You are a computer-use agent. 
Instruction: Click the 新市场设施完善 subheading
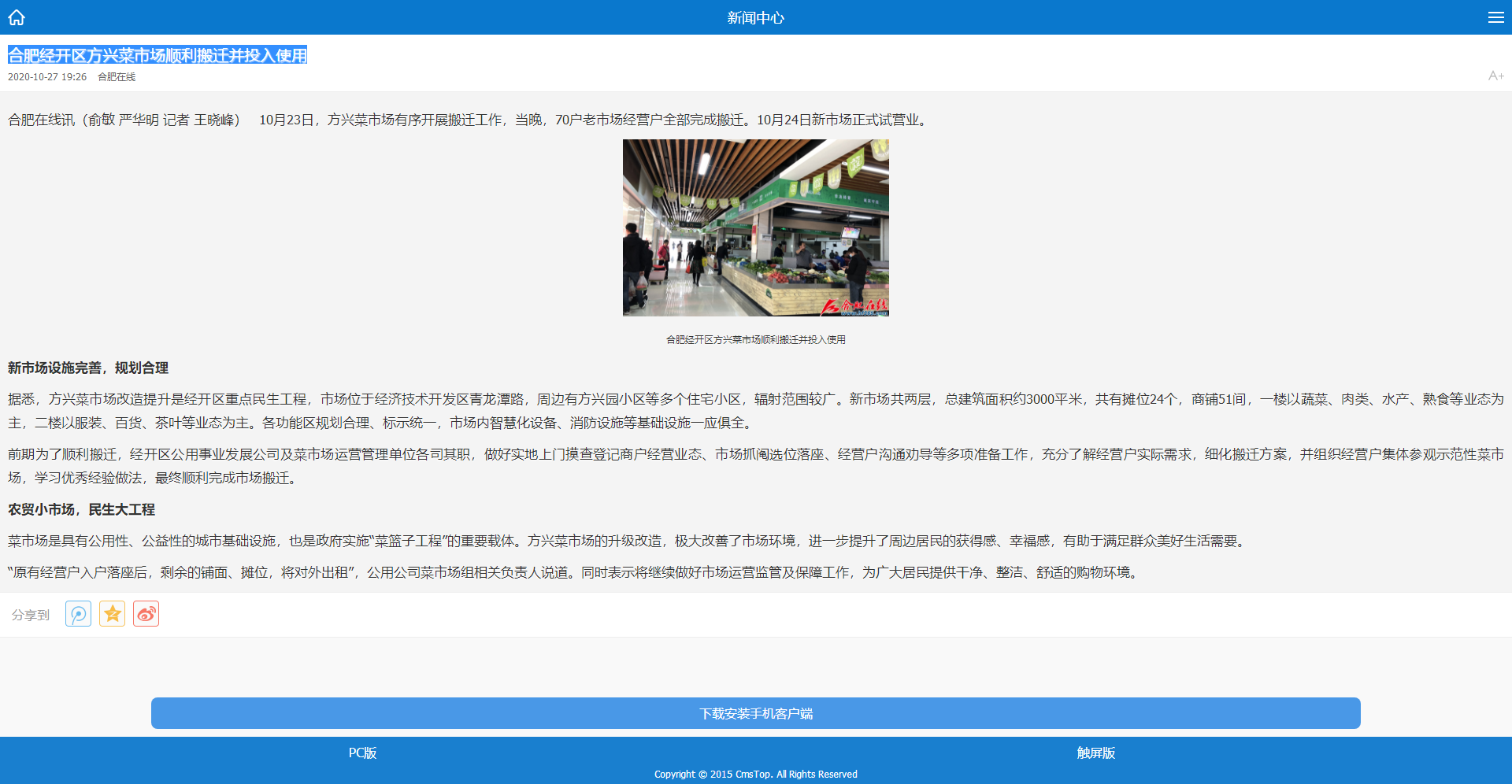click(x=88, y=368)
